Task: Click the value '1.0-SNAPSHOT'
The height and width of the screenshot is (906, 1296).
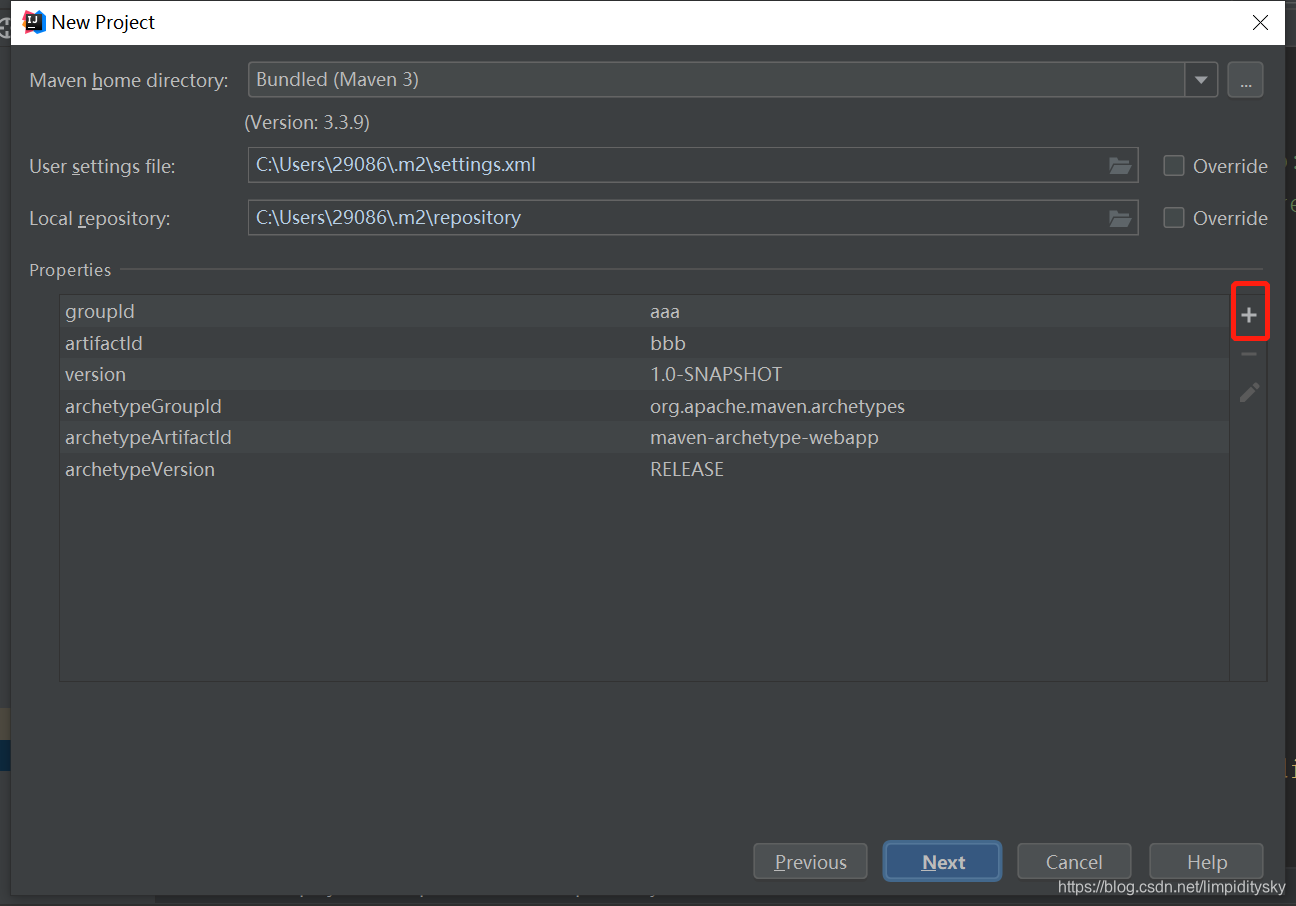Action: [x=716, y=375]
